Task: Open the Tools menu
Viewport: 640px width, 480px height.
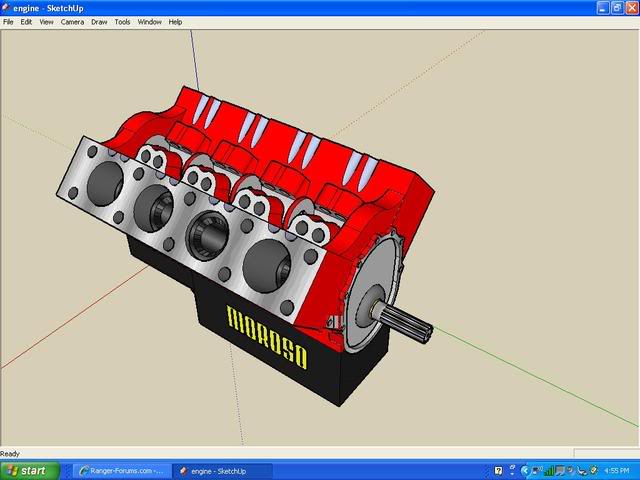Action: [122, 22]
